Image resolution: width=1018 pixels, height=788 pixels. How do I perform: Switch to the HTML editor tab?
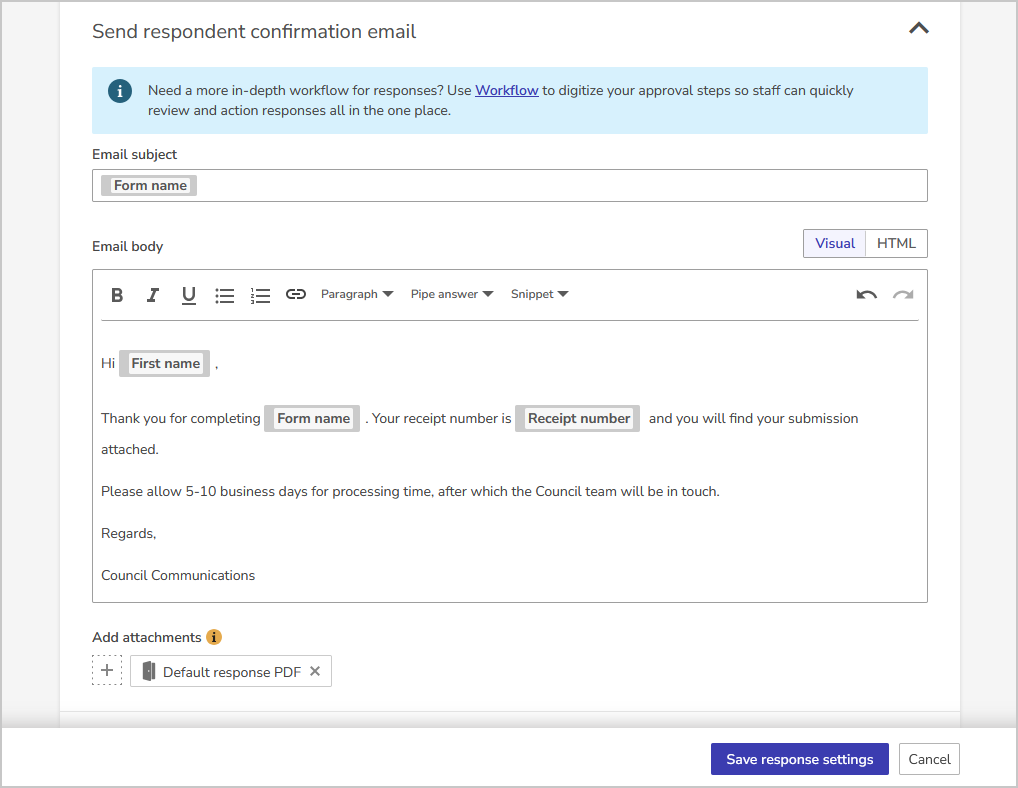tap(896, 243)
